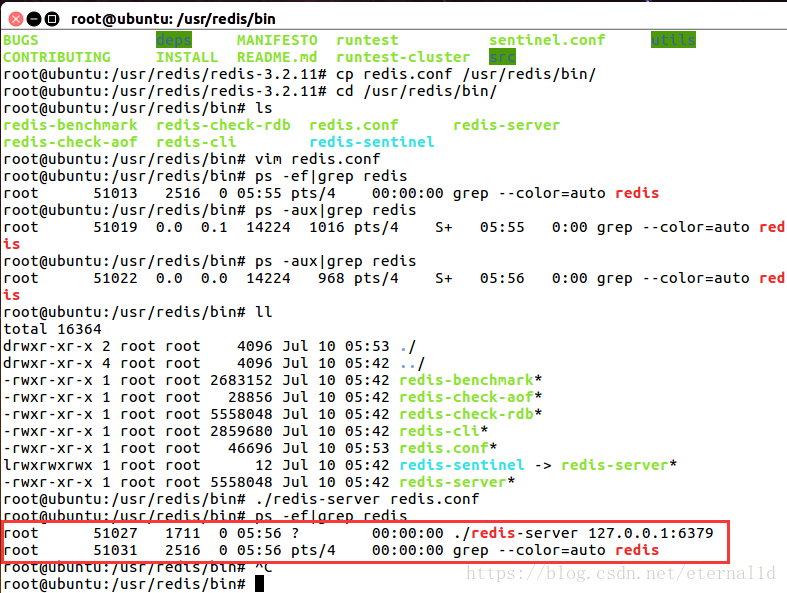Click the cursor at the final prompt

[259, 584]
